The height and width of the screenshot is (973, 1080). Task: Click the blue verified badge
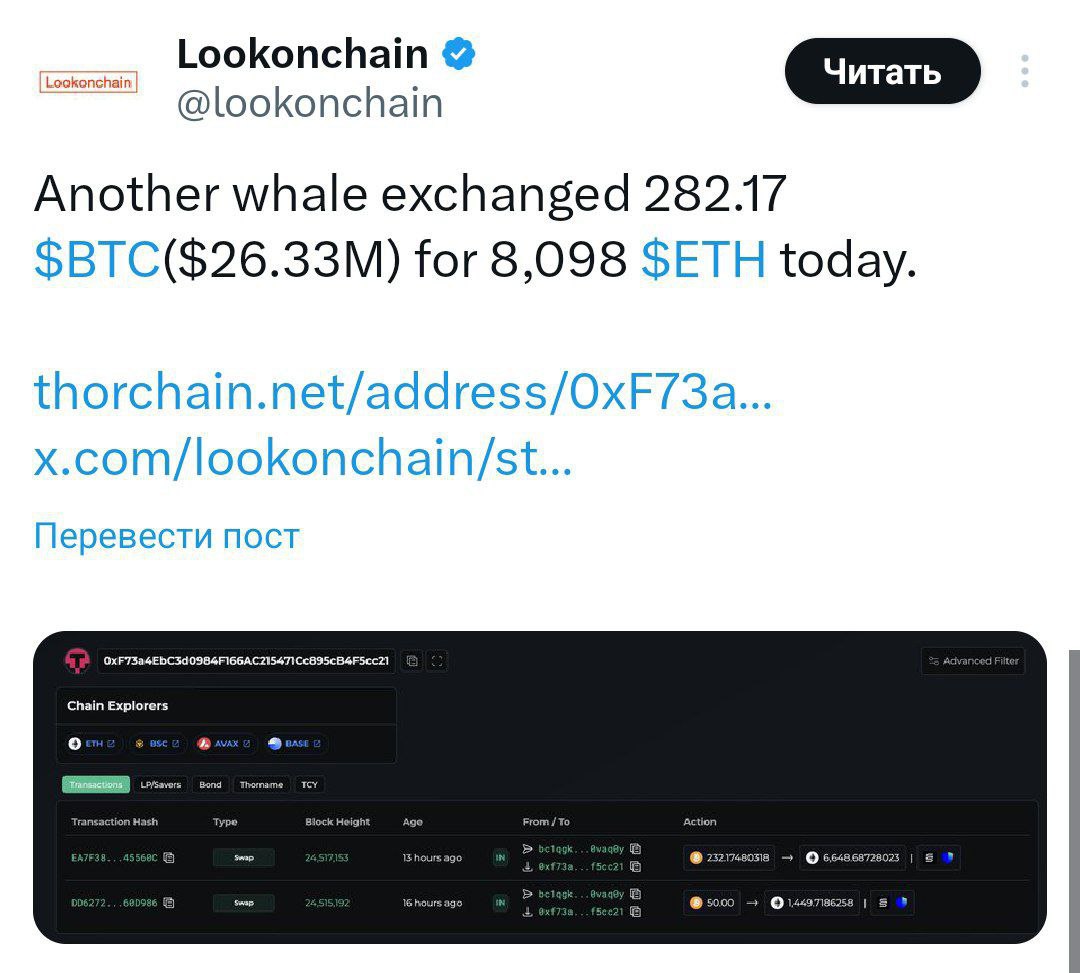point(459,53)
